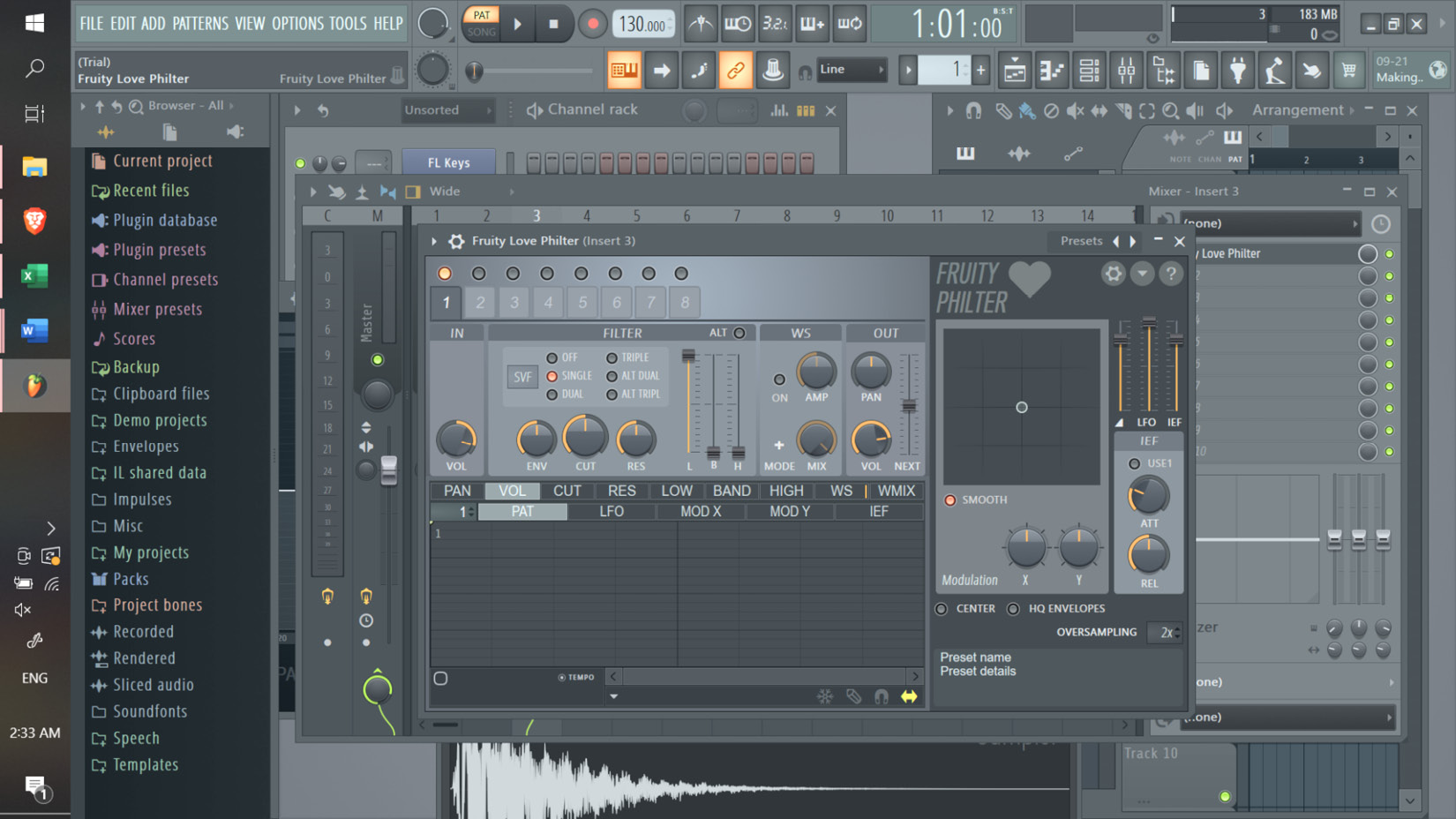
Task: Select the zoom tool in Arrangement toolbar
Action: (x=1170, y=110)
